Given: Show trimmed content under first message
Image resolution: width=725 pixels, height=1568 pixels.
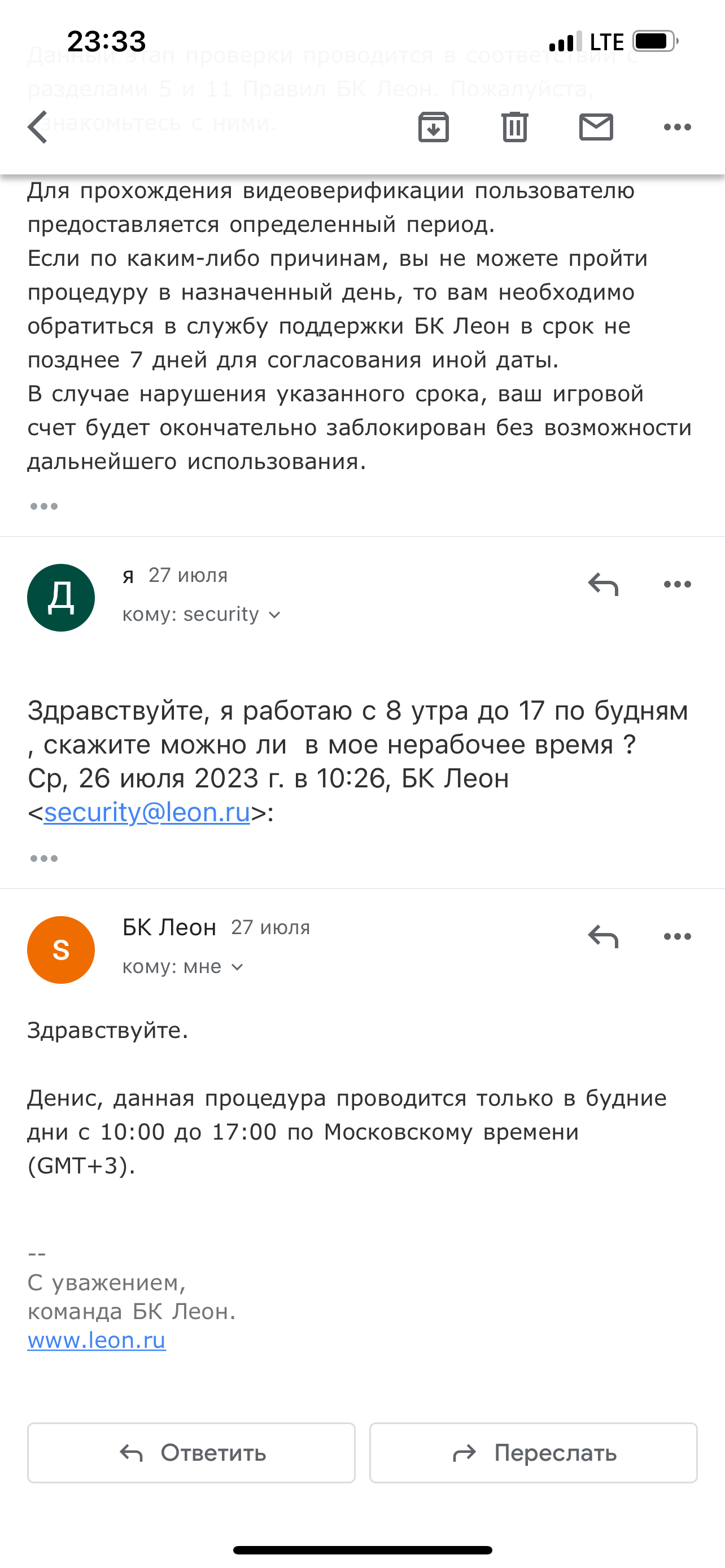Looking at the screenshot, I should coord(44,506).
